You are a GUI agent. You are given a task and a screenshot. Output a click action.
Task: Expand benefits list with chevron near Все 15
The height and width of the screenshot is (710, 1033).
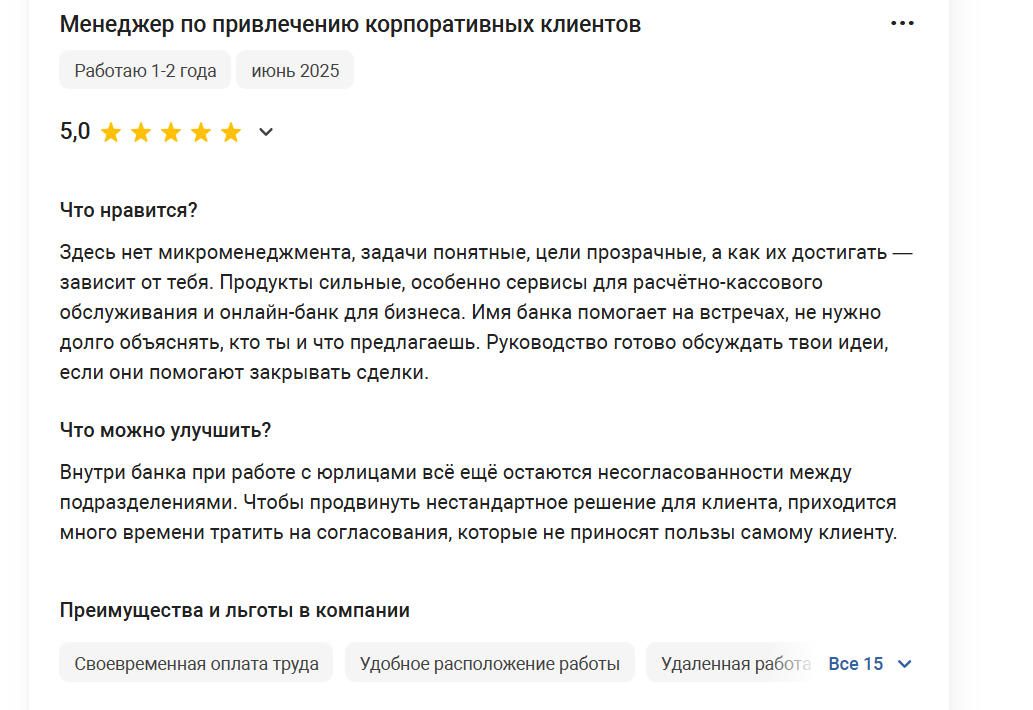(x=905, y=664)
